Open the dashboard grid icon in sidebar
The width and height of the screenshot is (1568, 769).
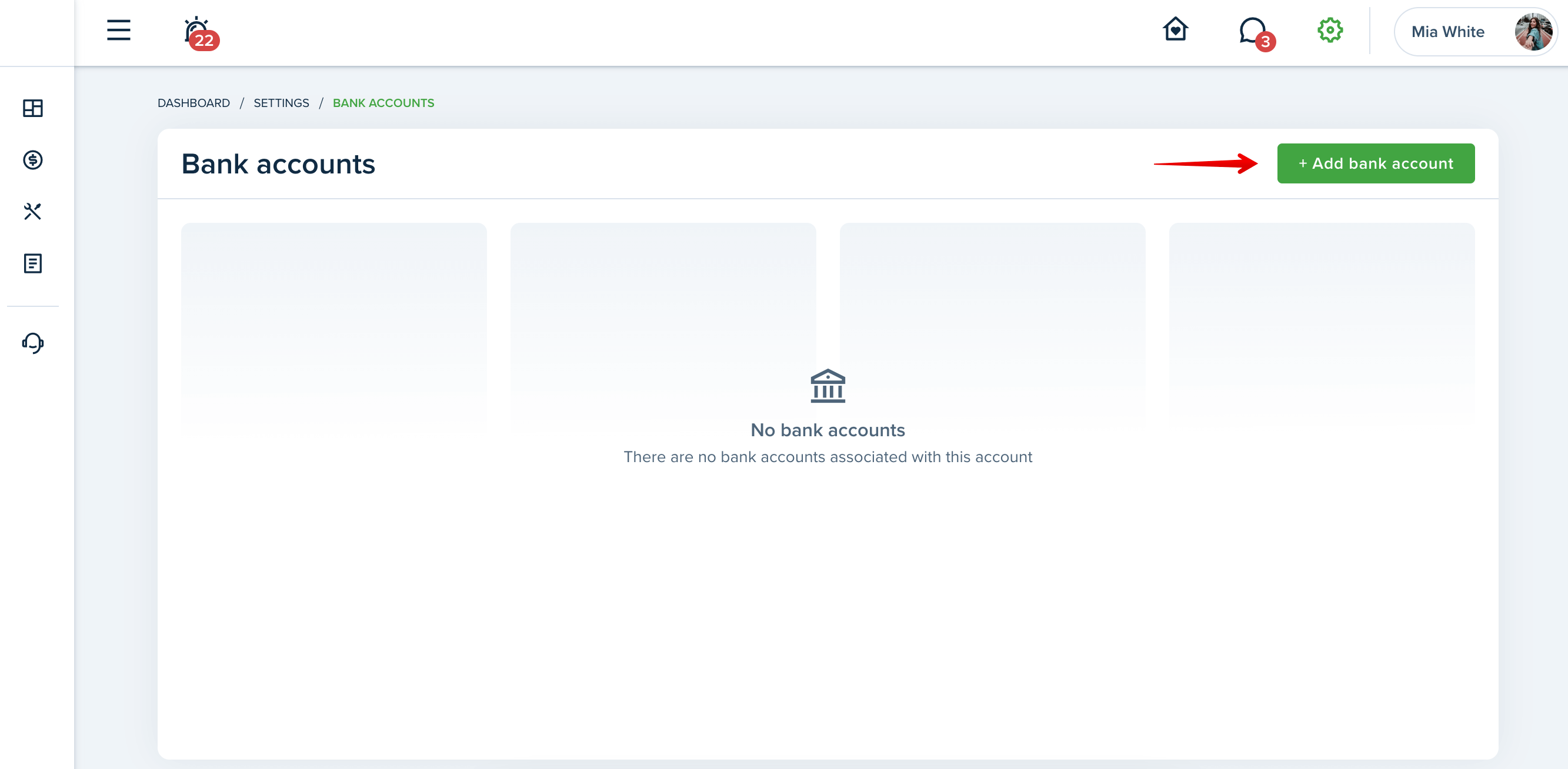click(x=33, y=108)
